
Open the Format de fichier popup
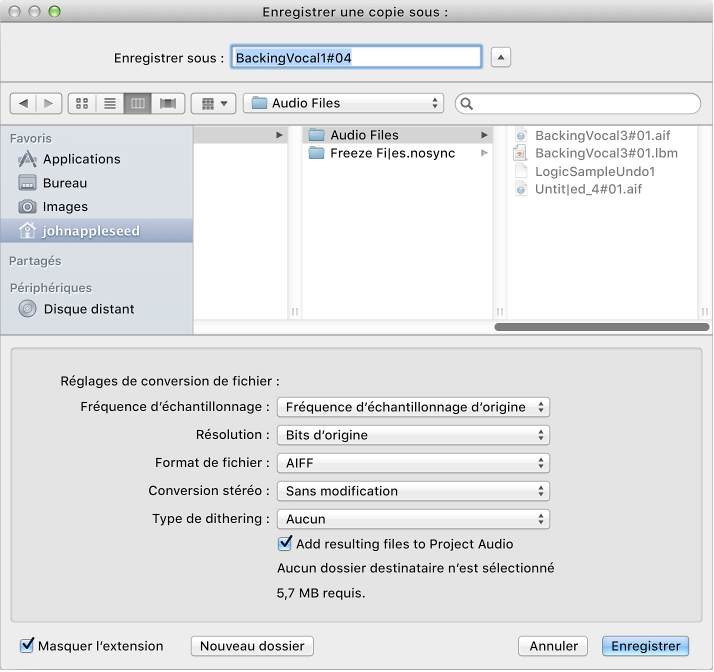pyautogui.click(x=413, y=463)
